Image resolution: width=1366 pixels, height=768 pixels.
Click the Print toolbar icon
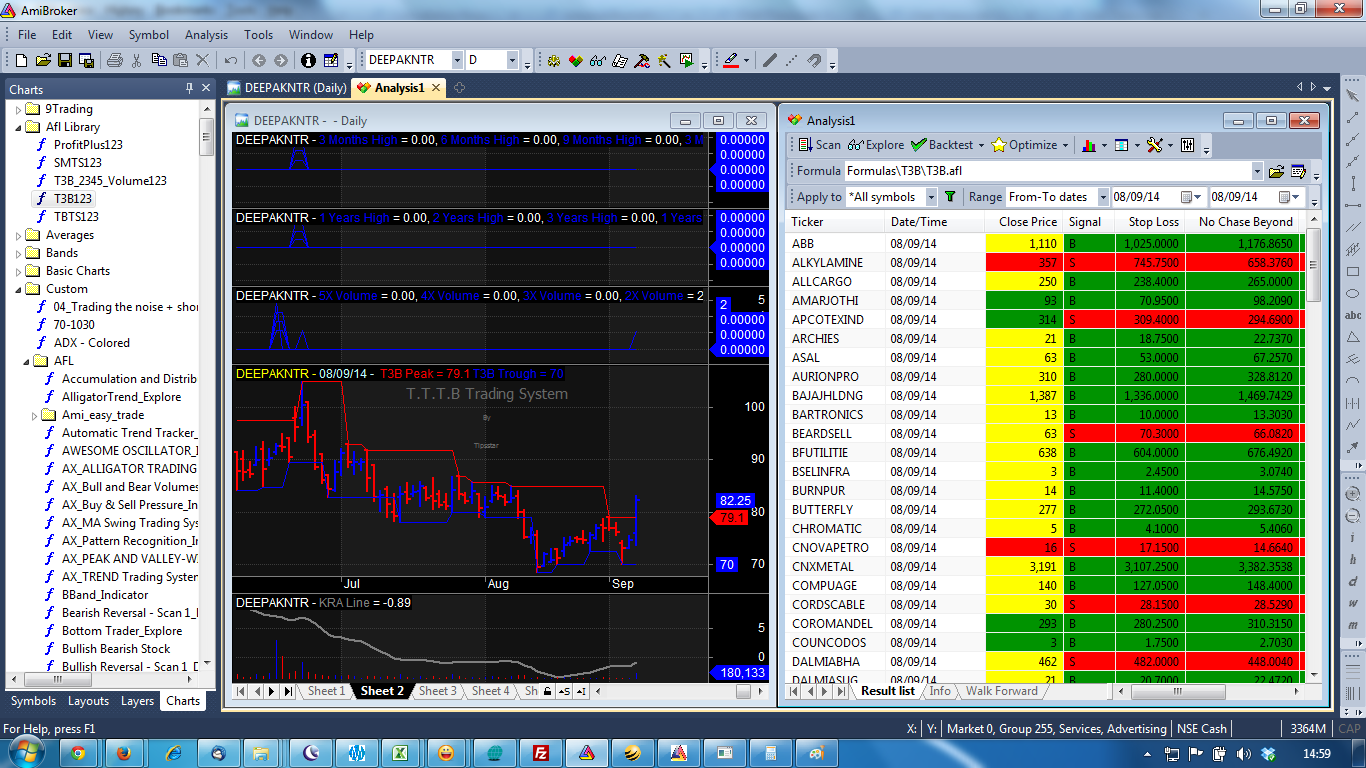[x=114, y=60]
